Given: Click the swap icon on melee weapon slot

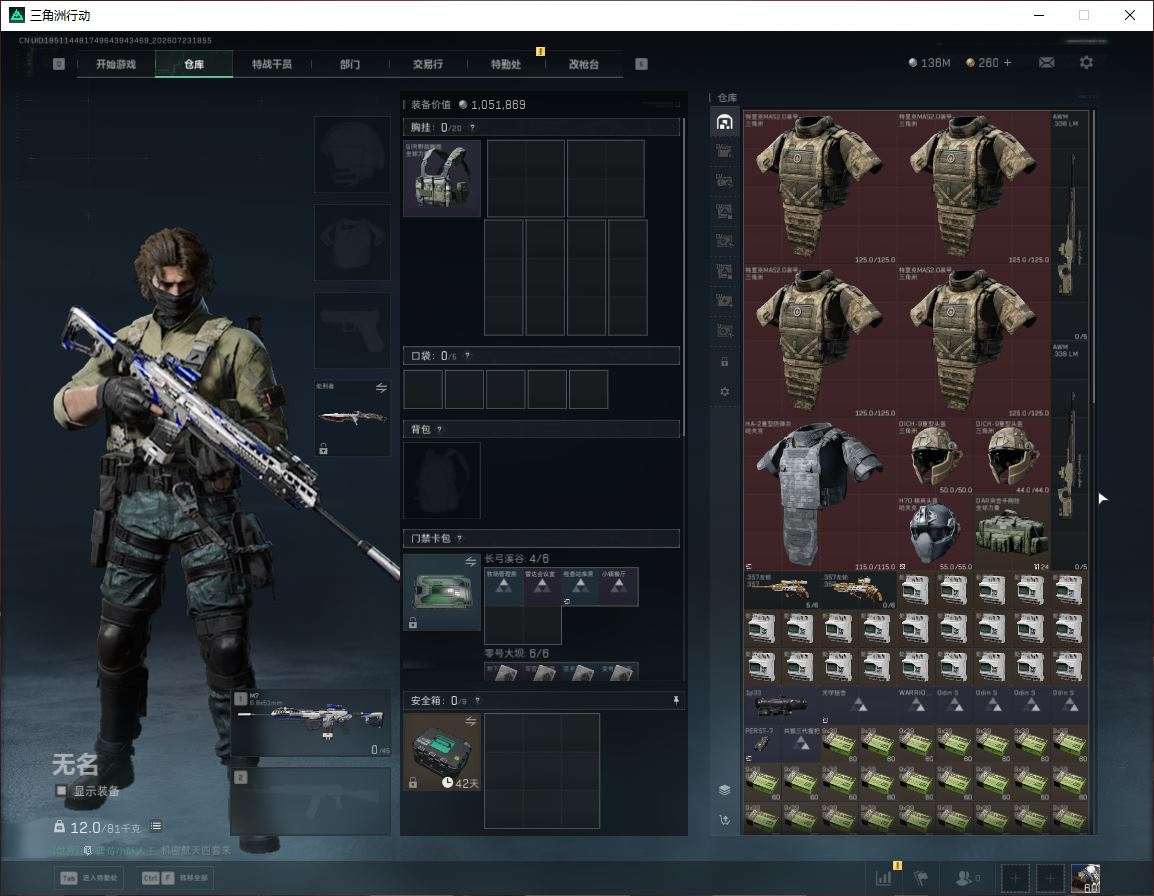Looking at the screenshot, I should tap(381, 388).
